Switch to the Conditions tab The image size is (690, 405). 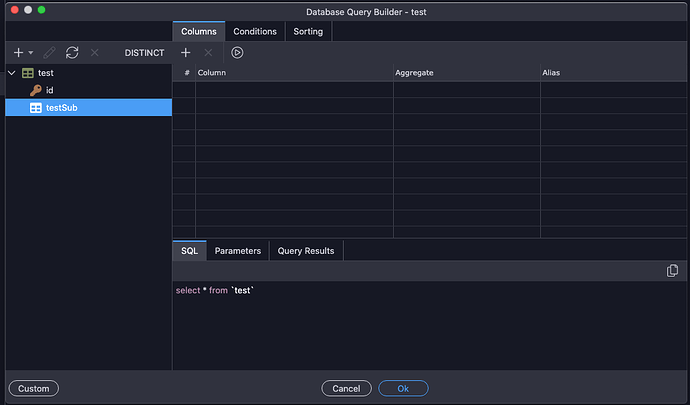(x=255, y=32)
